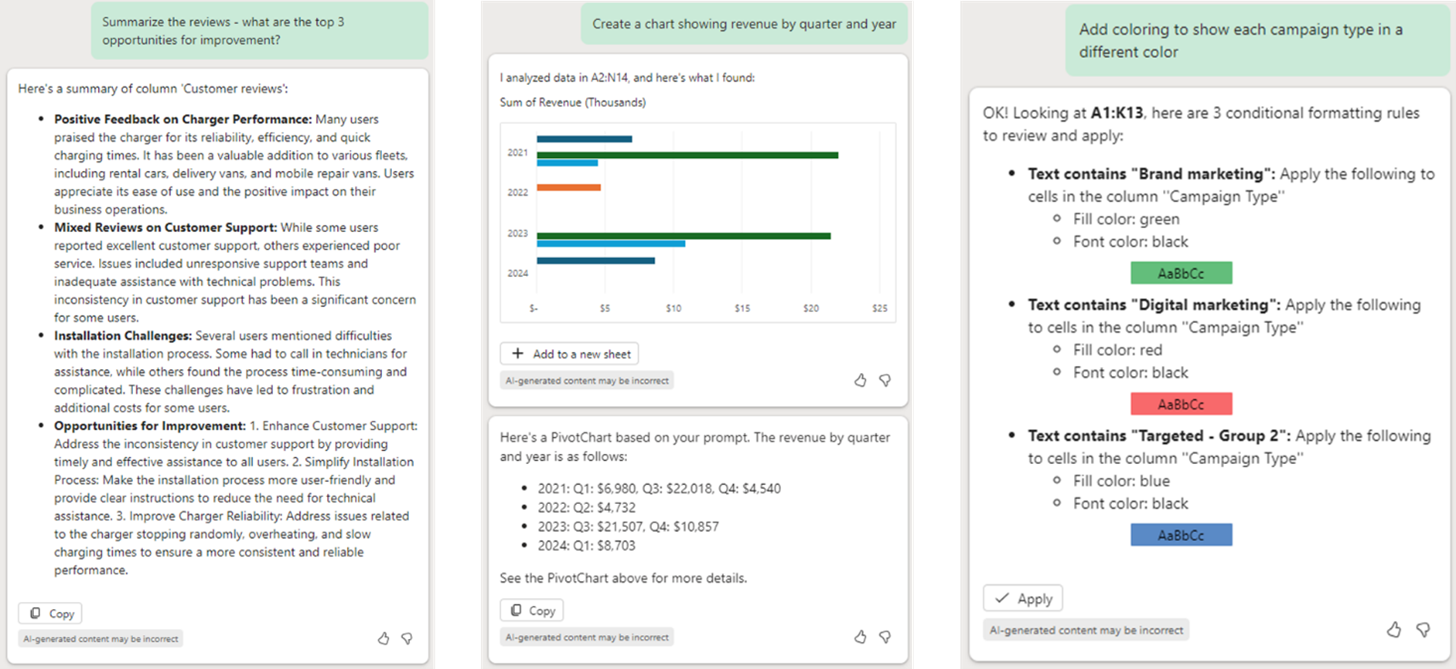Select the red AaBbCc preview swatch

point(1180,404)
